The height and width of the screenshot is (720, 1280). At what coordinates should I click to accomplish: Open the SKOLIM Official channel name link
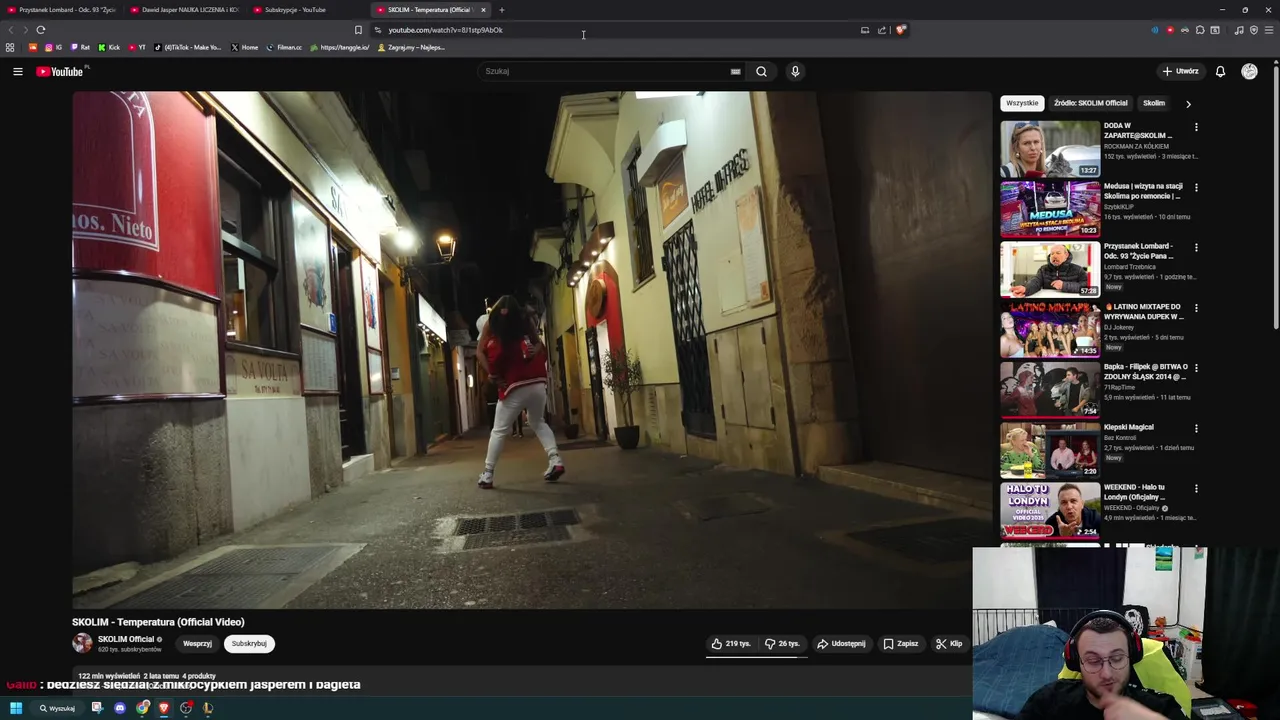pos(126,639)
